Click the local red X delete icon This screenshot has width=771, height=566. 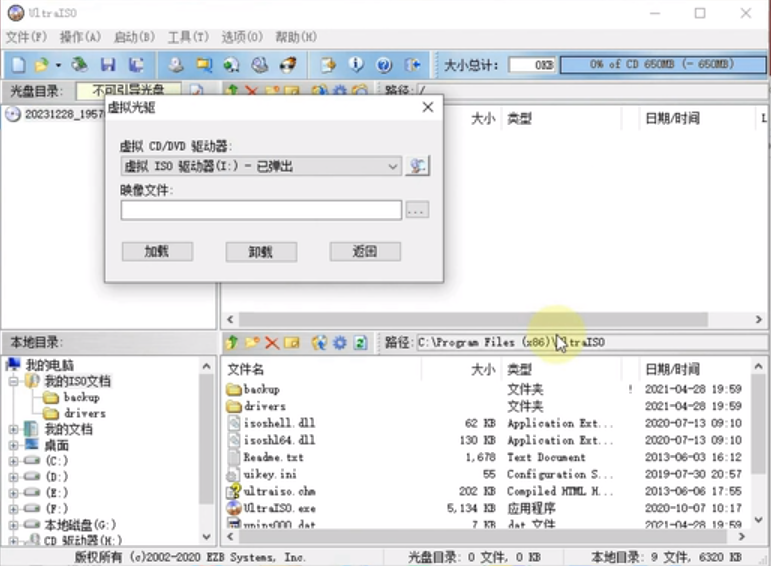tap(272, 342)
